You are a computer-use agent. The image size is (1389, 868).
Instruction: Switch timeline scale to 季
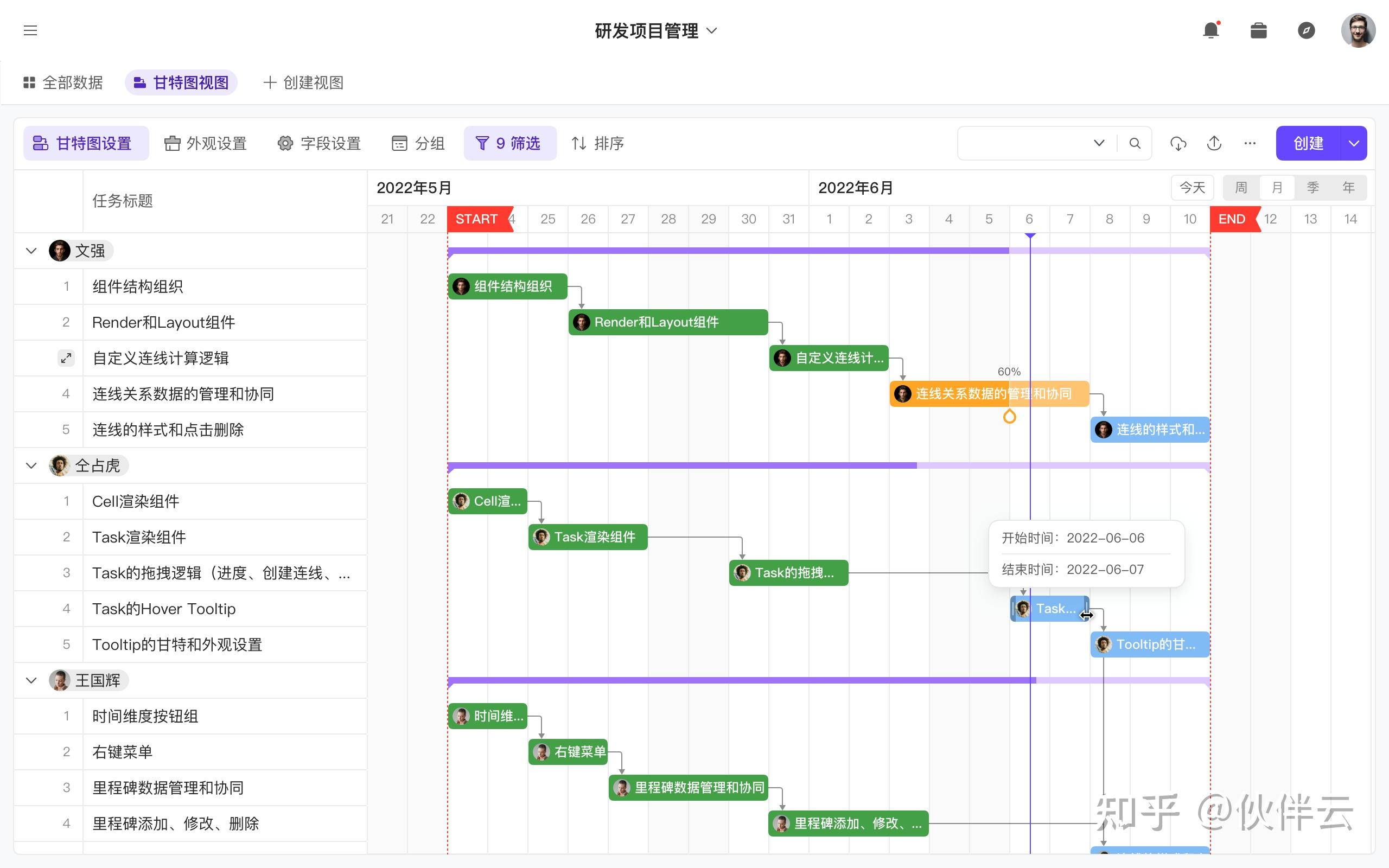pos(1312,188)
